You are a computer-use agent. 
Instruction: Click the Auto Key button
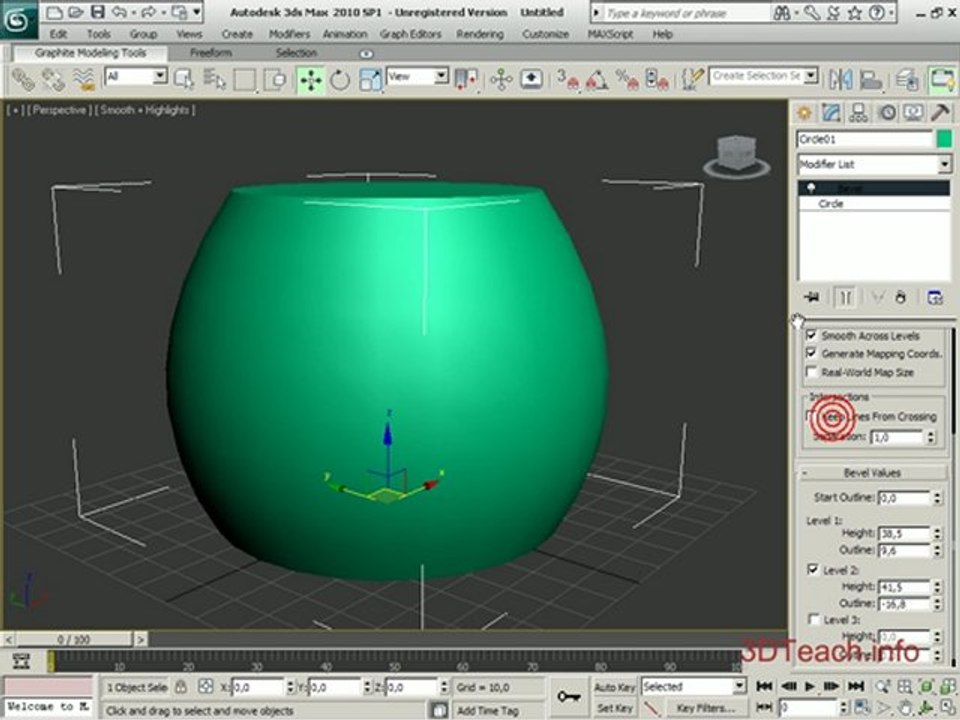[x=614, y=688]
